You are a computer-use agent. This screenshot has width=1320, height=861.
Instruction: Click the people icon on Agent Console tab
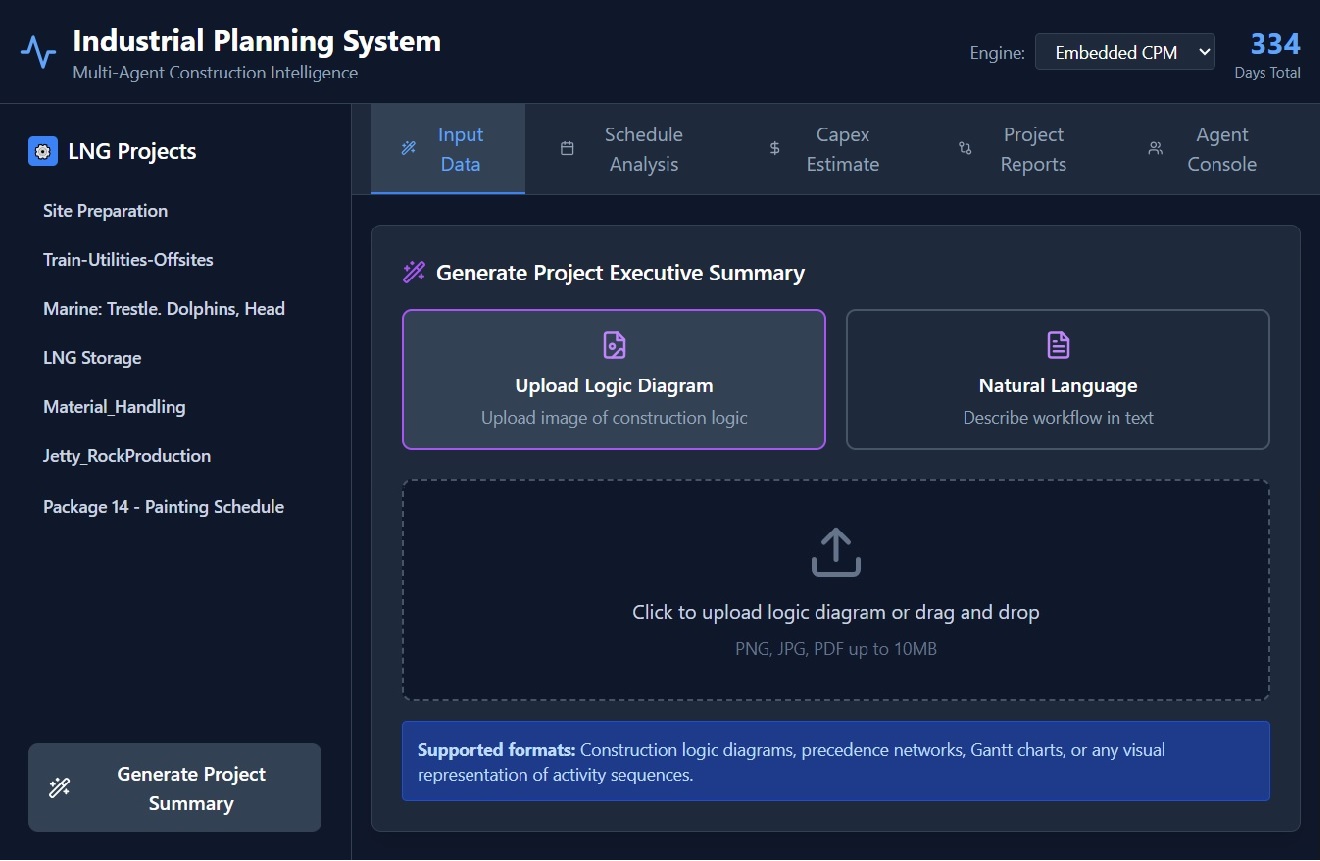click(1156, 149)
